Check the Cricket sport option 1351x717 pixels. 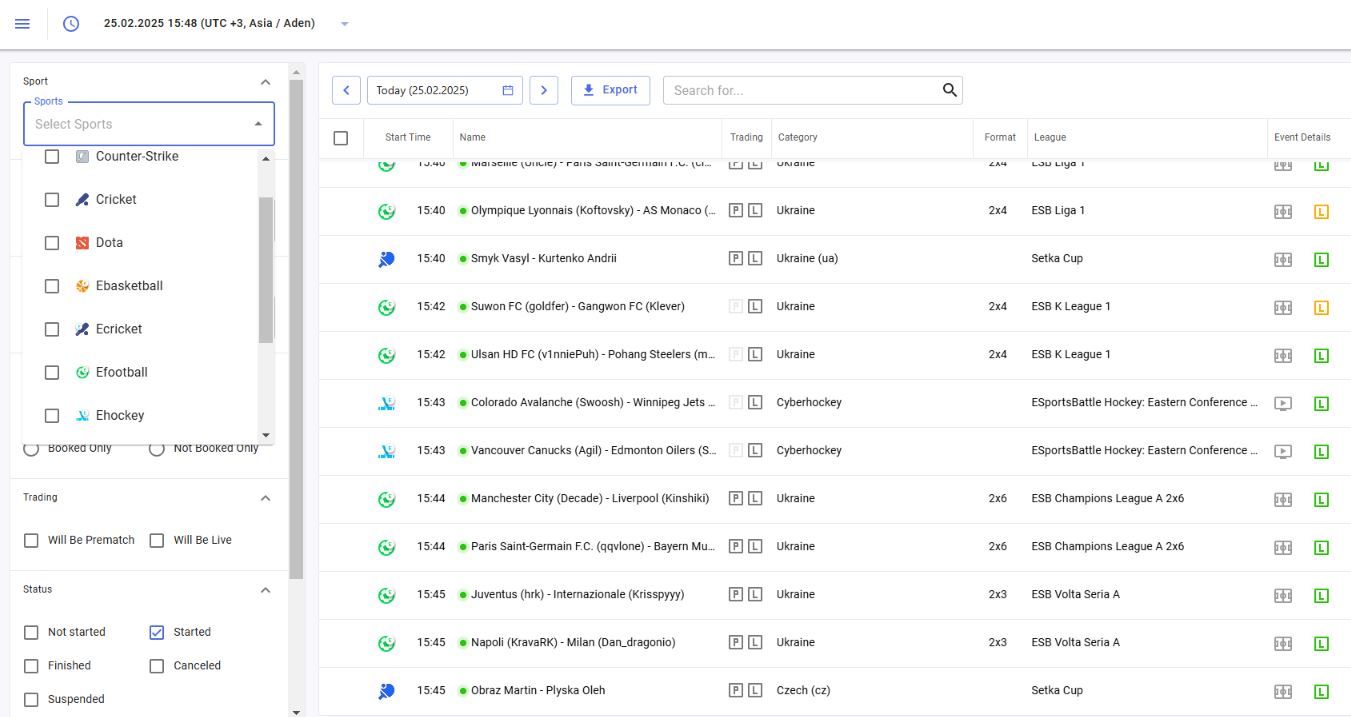pos(52,200)
